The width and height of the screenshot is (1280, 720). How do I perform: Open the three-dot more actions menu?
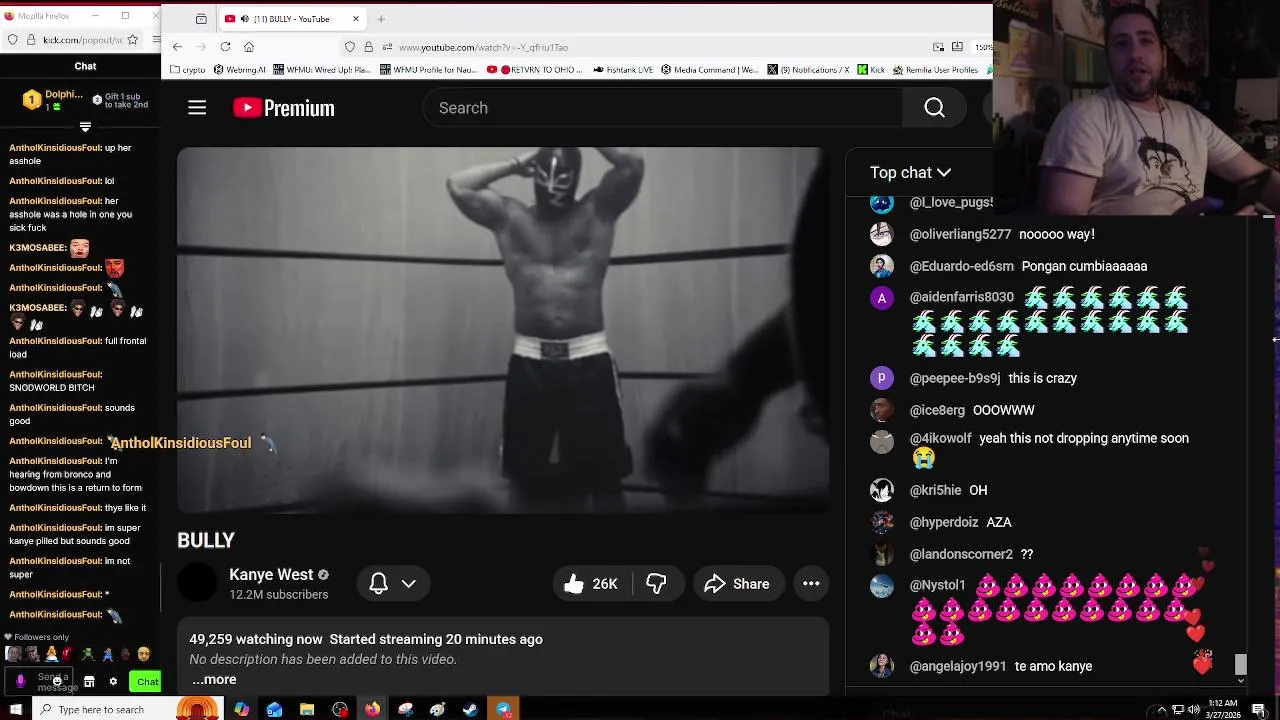tap(811, 584)
